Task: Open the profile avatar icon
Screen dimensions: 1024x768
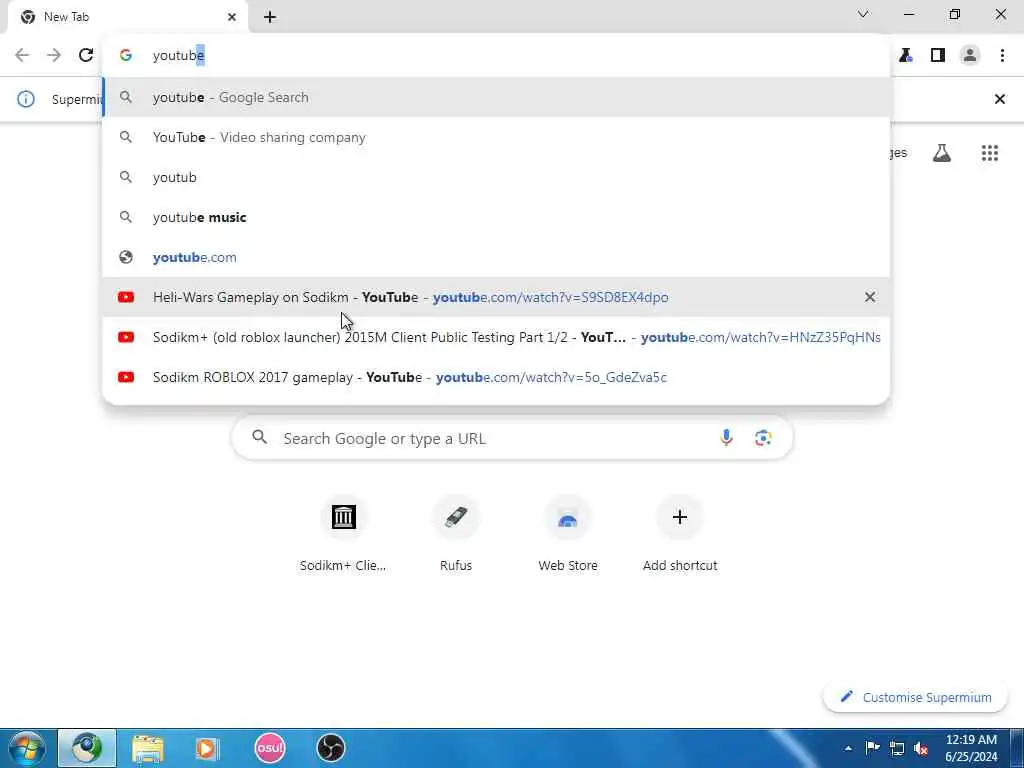Action: (x=970, y=56)
